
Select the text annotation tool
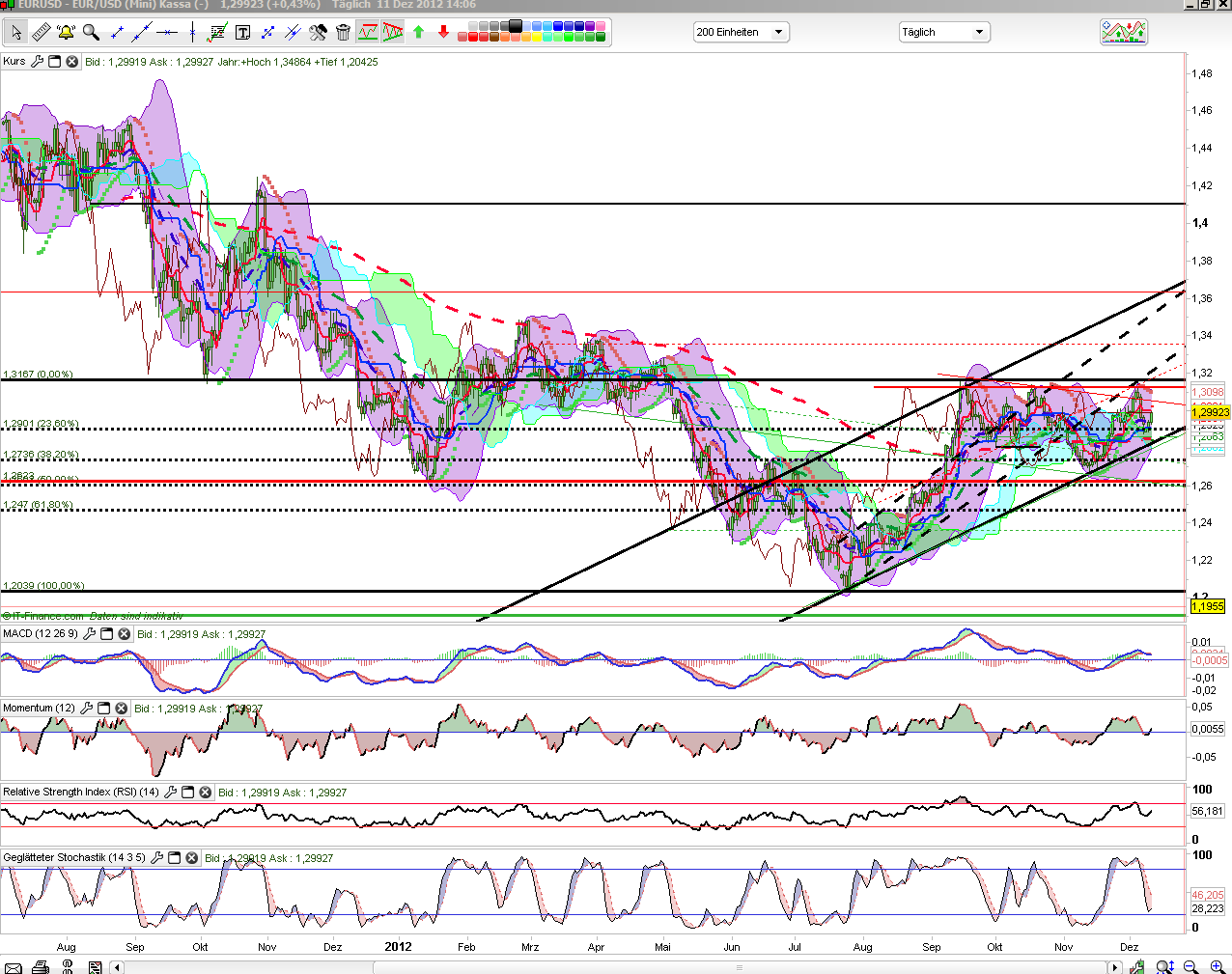pos(242,33)
